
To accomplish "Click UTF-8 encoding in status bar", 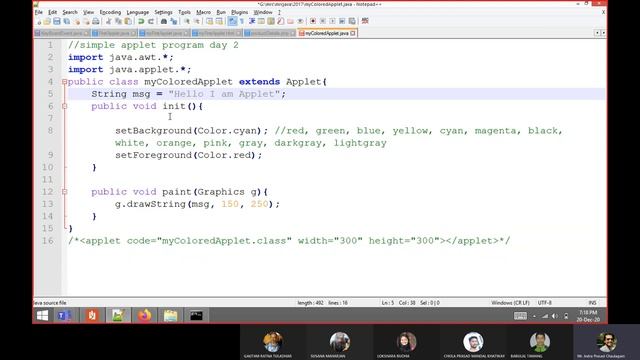I will pyautogui.click(x=544, y=303).
